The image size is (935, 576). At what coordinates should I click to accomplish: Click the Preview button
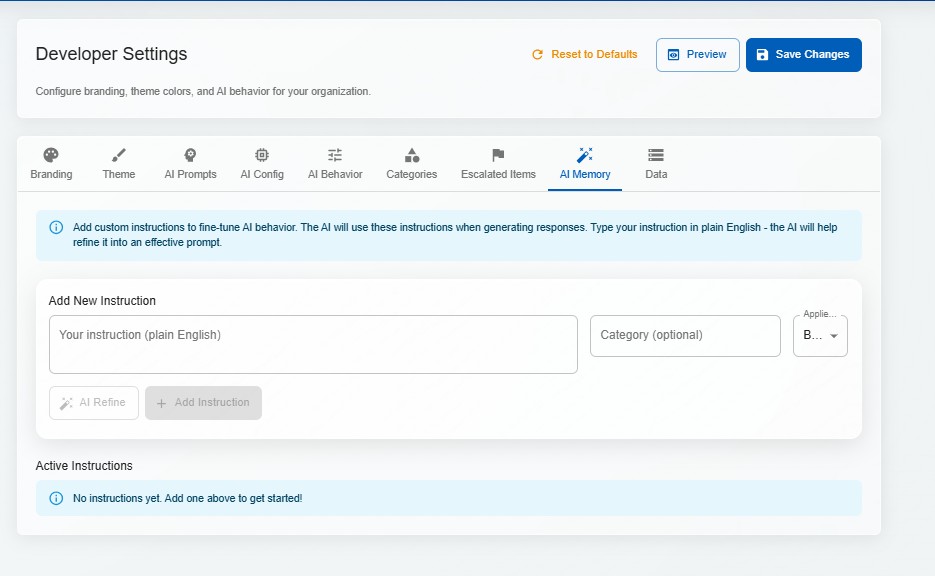[x=697, y=55]
